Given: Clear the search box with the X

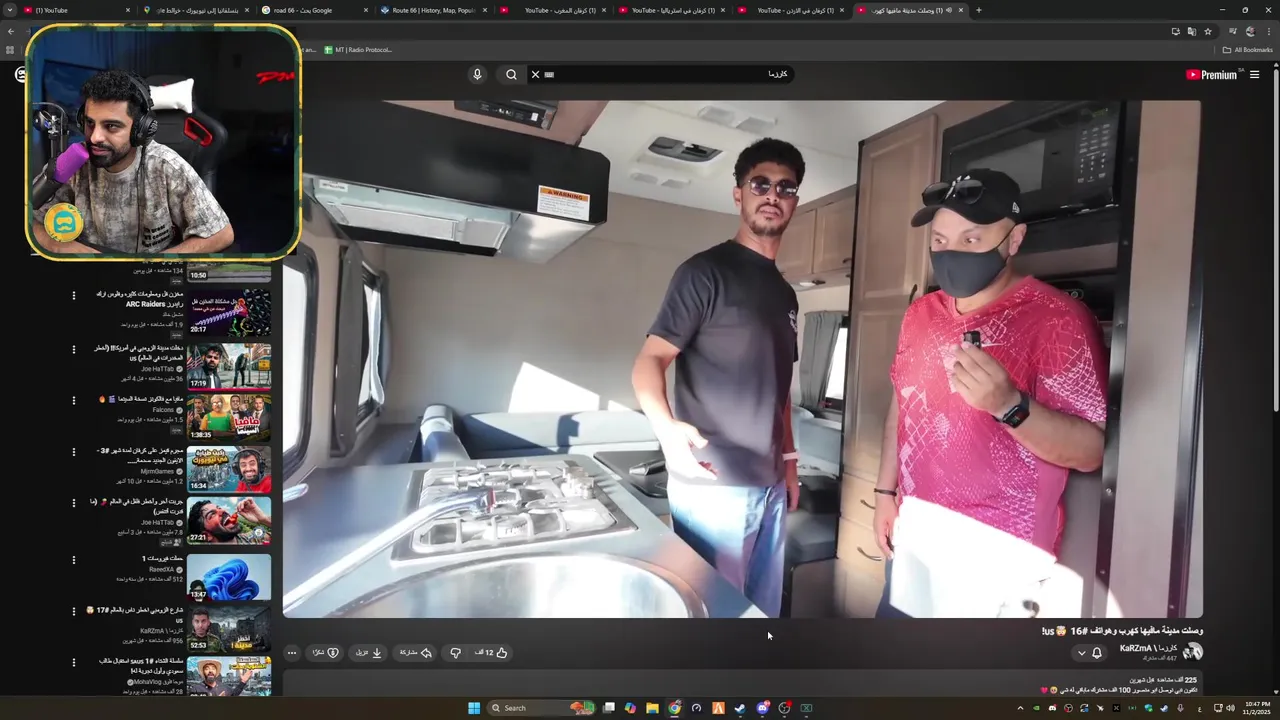Looking at the screenshot, I should (x=535, y=74).
